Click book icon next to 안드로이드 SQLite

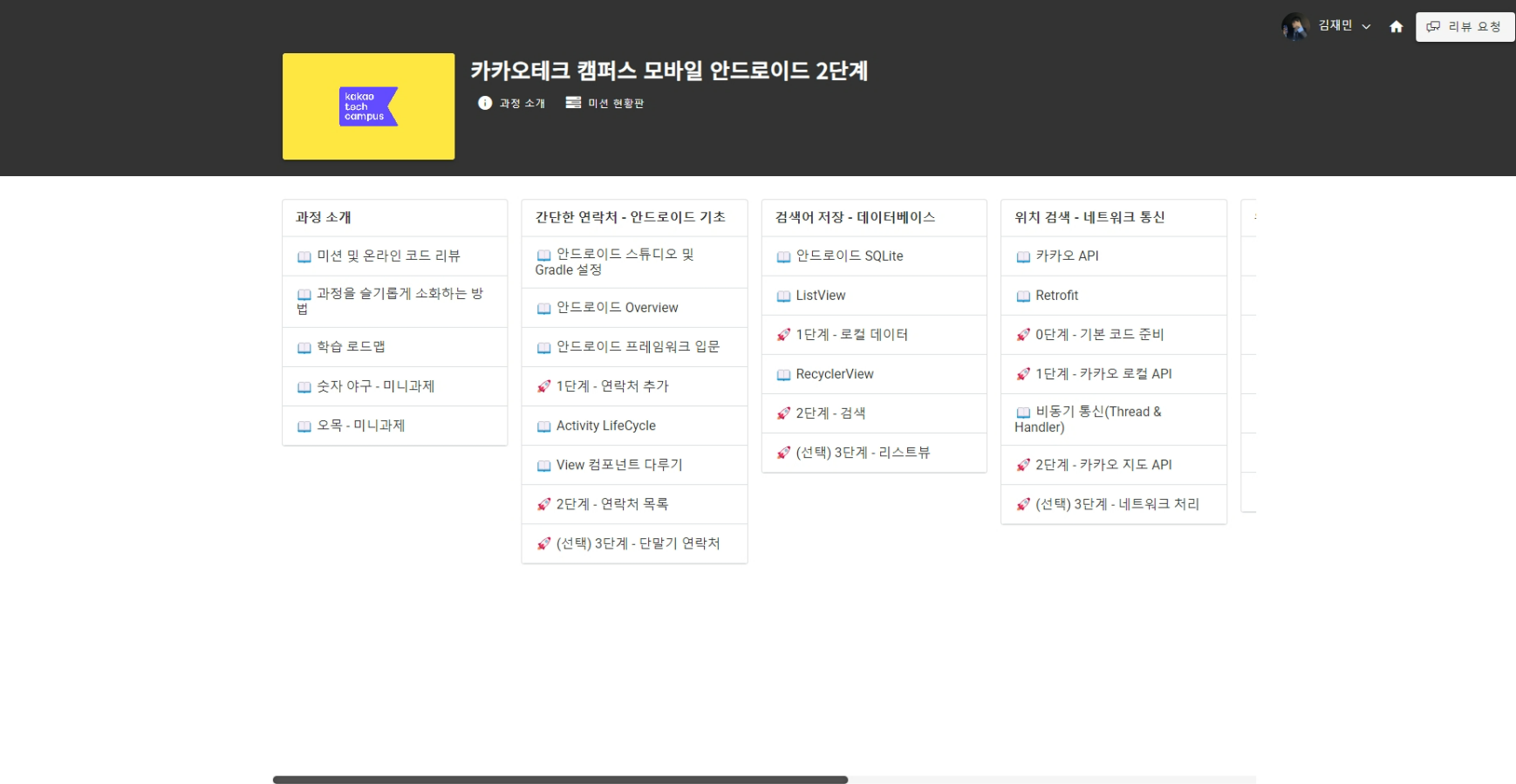pos(783,257)
